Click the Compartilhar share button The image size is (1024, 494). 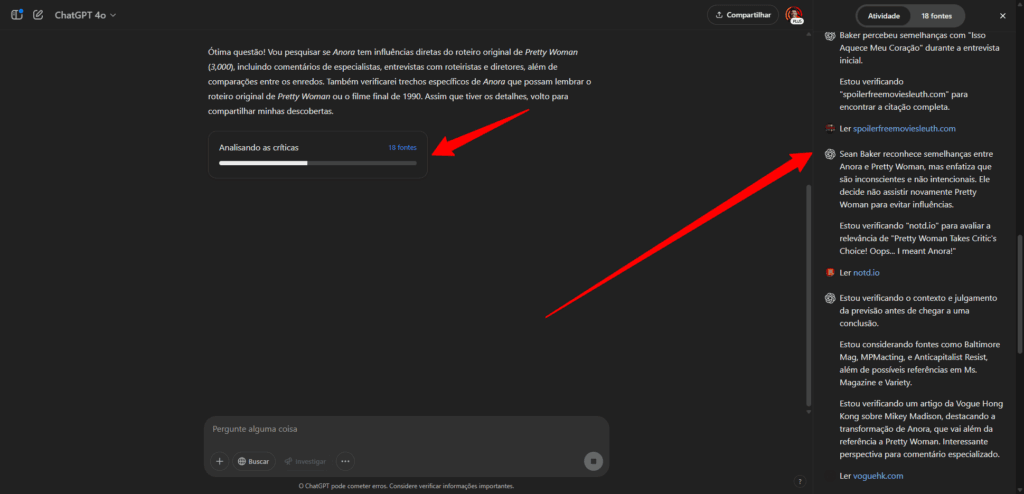(x=743, y=14)
